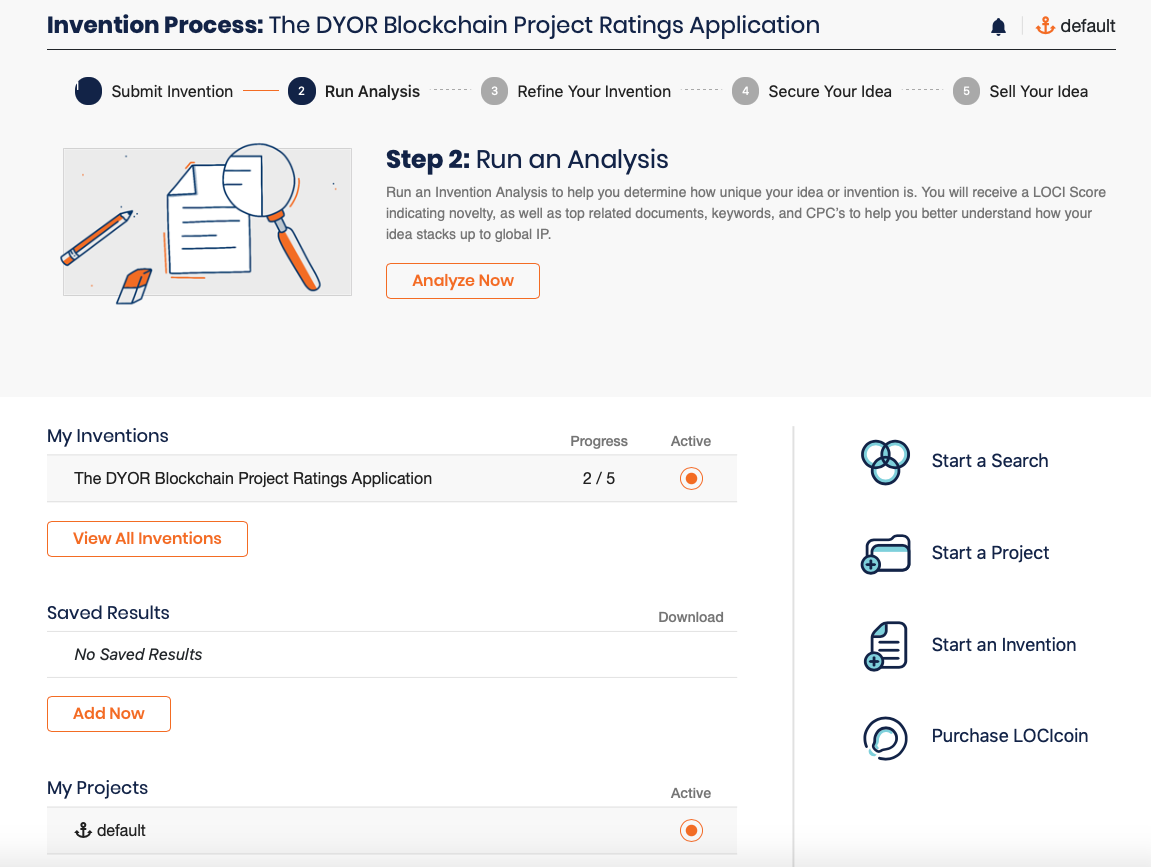Open the Purchase LOCIcoin link
This screenshot has width=1151, height=867.
pyautogui.click(x=1009, y=736)
